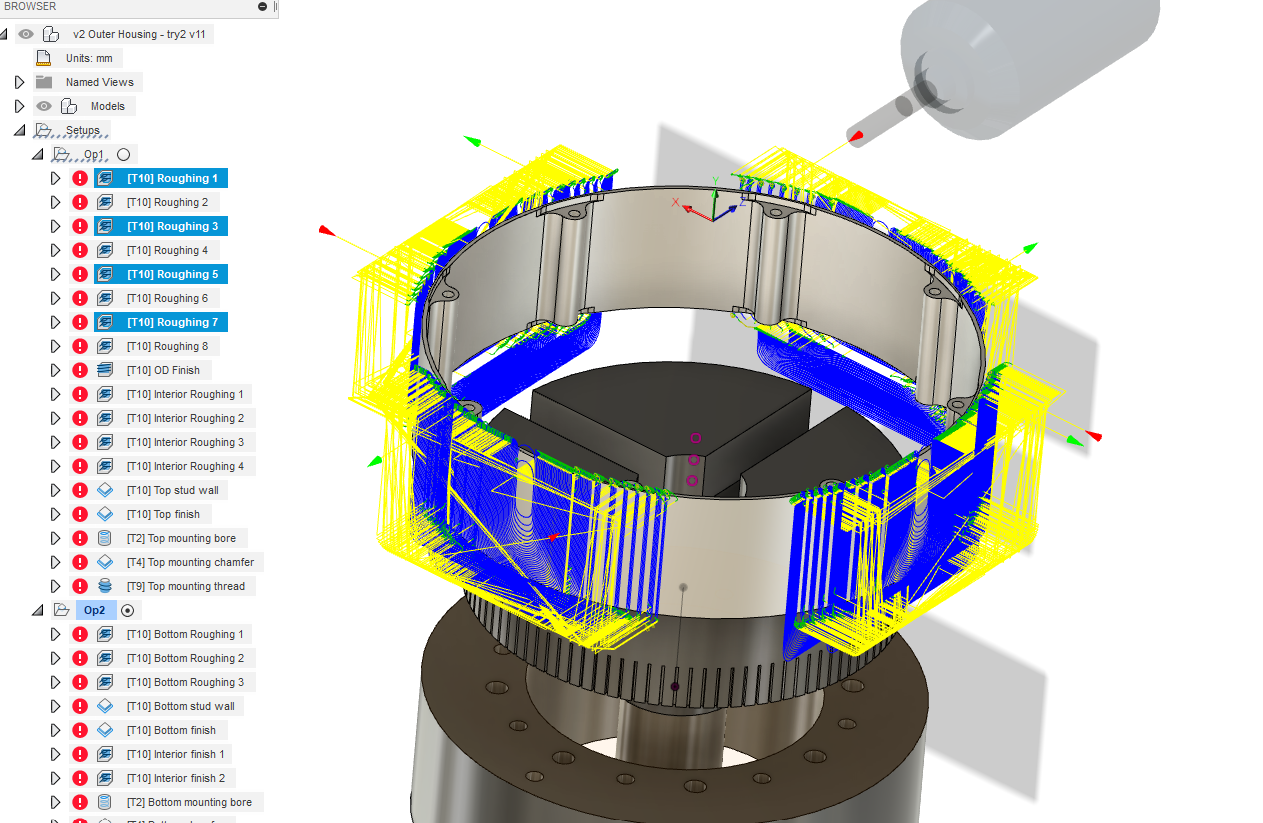Hide the Models node with eye icon
1263x823 pixels.
(43, 106)
